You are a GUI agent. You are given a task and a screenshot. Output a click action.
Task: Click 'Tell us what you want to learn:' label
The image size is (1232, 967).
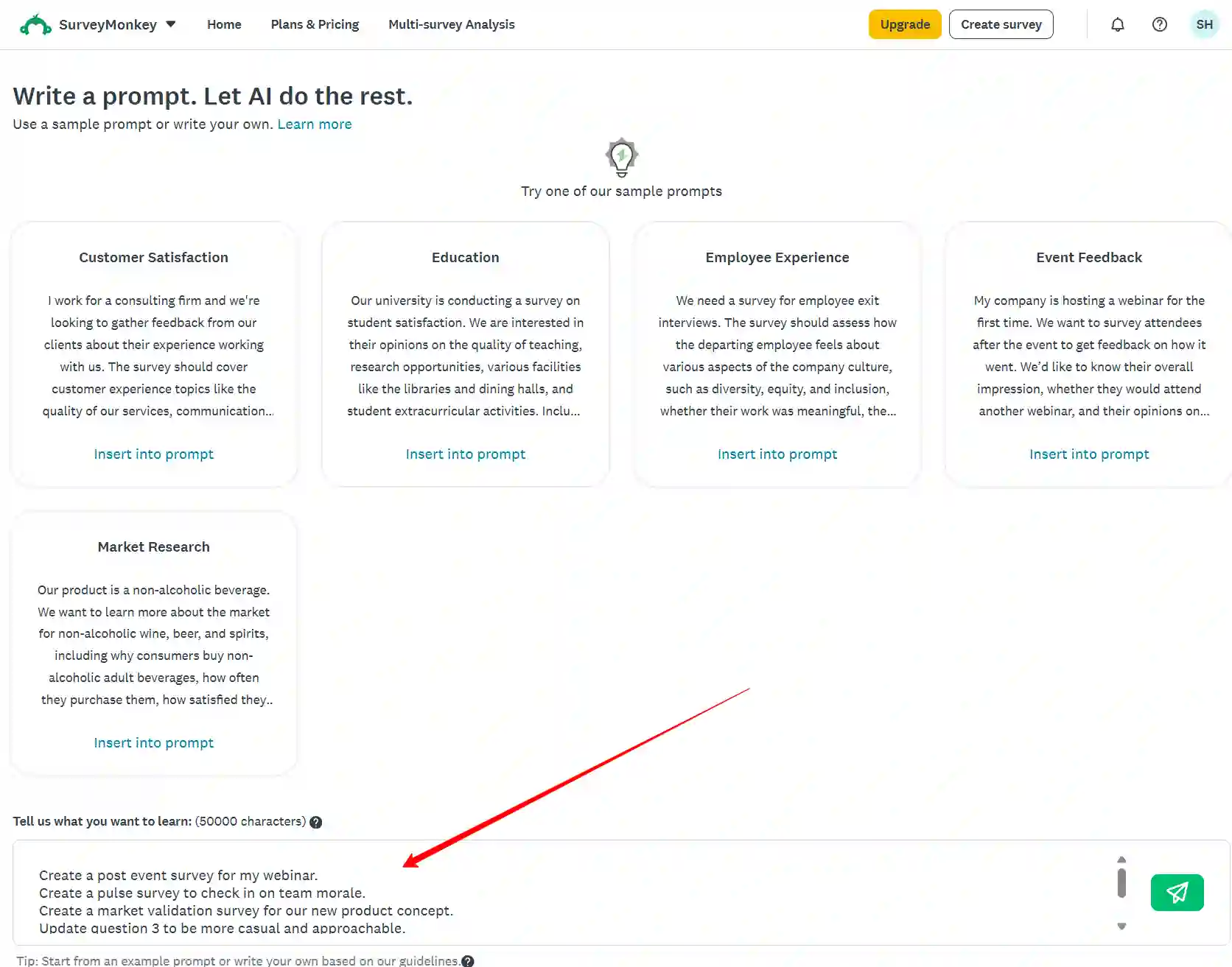click(x=102, y=821)
